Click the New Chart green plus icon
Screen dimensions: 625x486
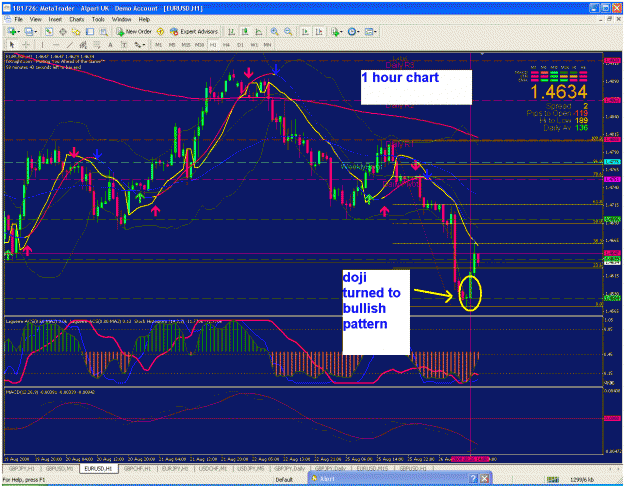[12, 31]
